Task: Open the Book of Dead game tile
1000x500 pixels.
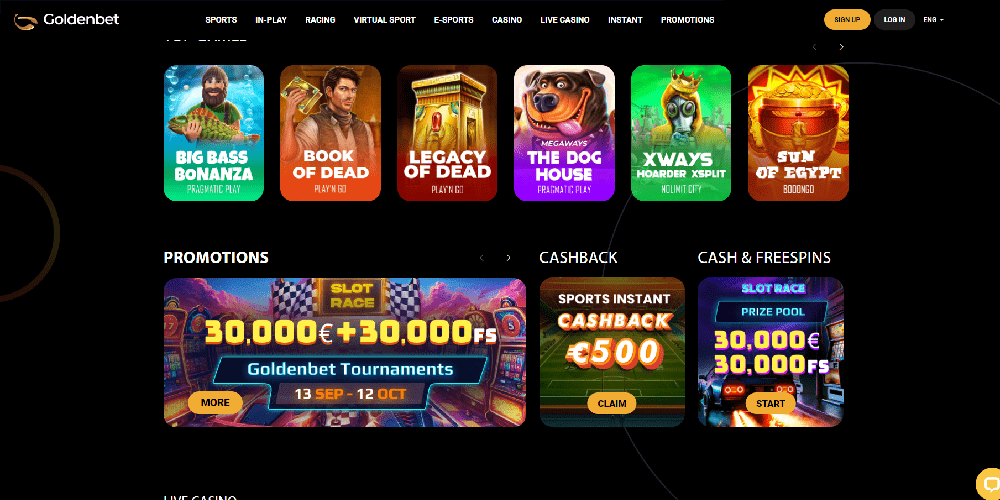Action: tap(330, 133)
